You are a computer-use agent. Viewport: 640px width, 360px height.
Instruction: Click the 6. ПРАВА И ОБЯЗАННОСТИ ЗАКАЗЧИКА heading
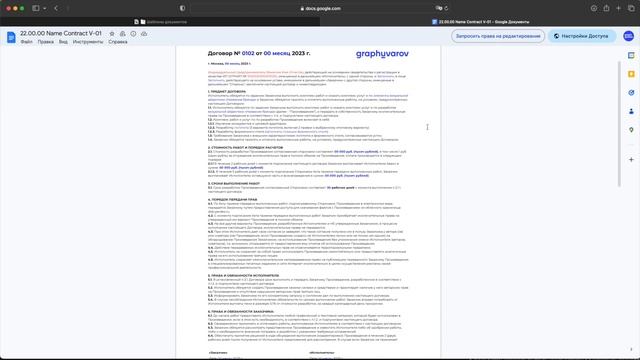241,311
